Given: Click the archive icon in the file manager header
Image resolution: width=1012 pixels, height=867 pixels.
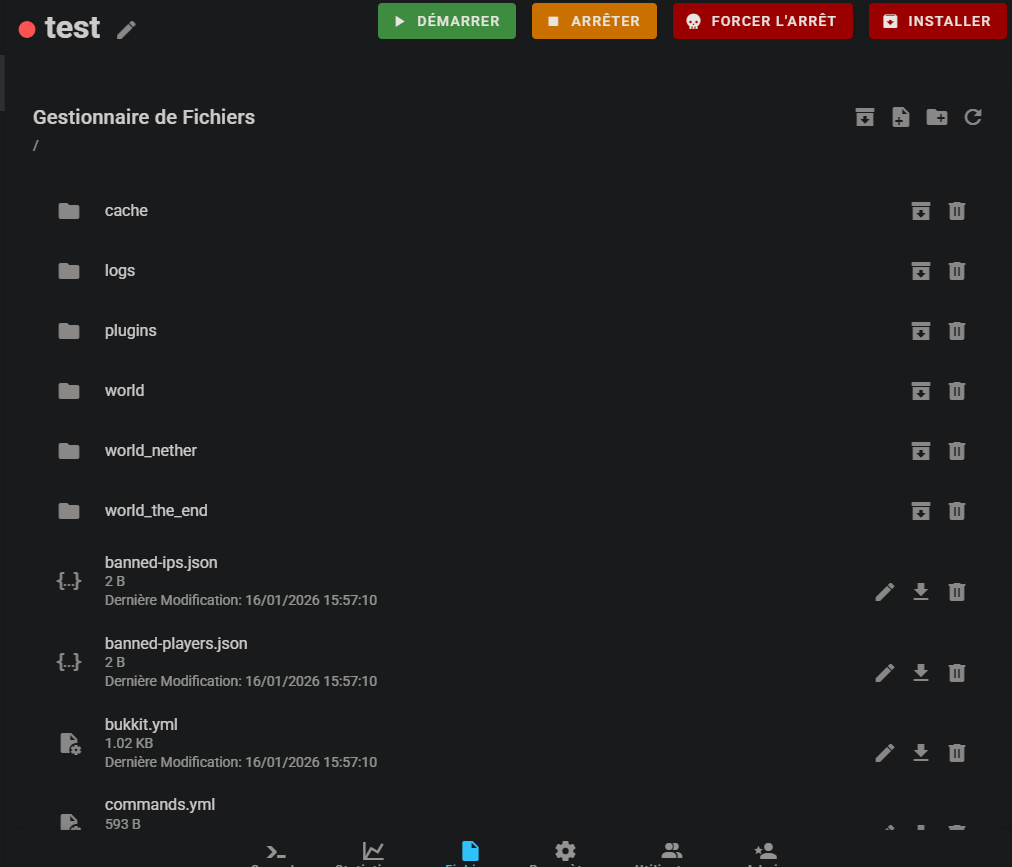Looking at the screenshot, I should tap(865, 117).
